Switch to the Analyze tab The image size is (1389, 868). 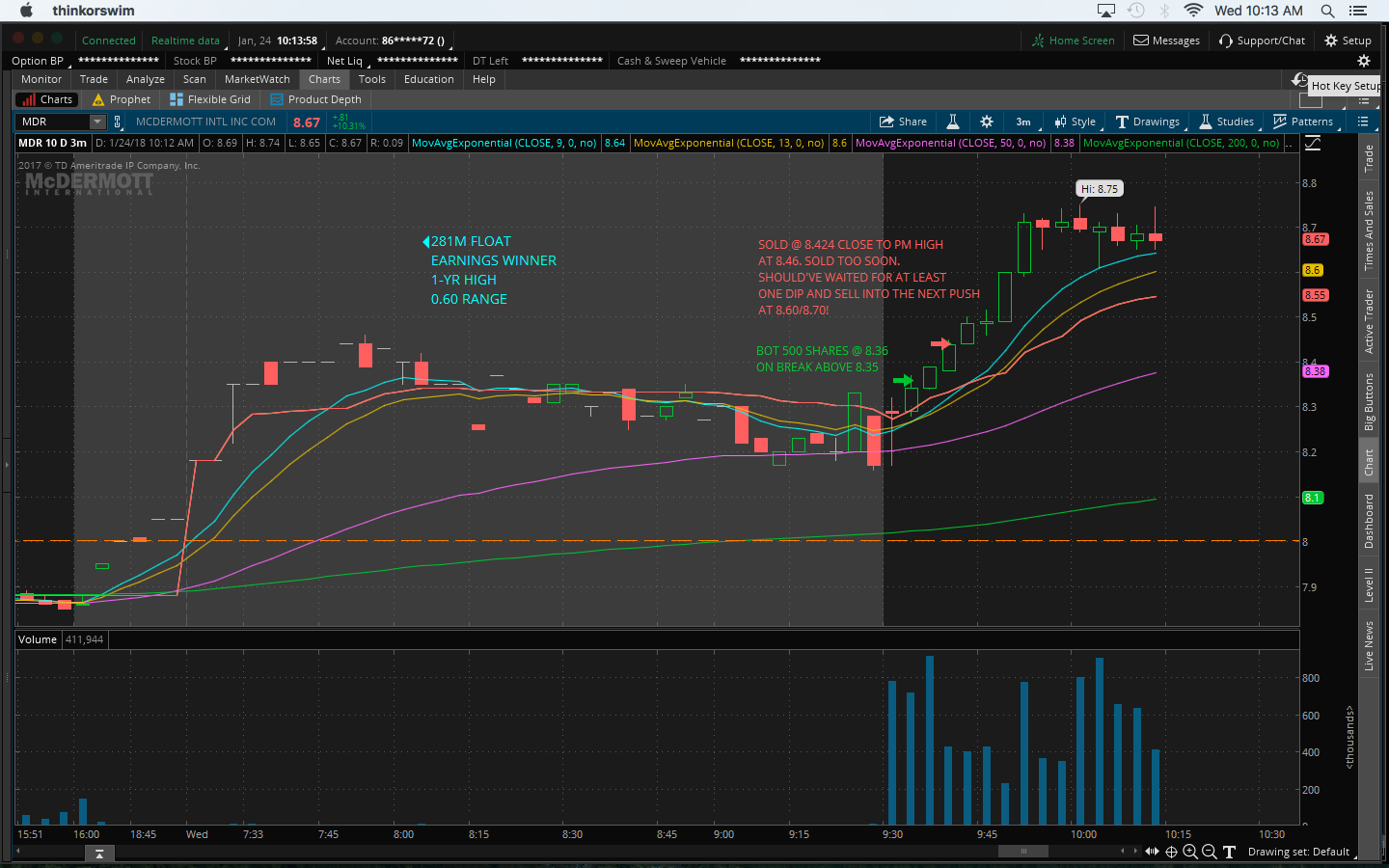[x=146, y=79]
